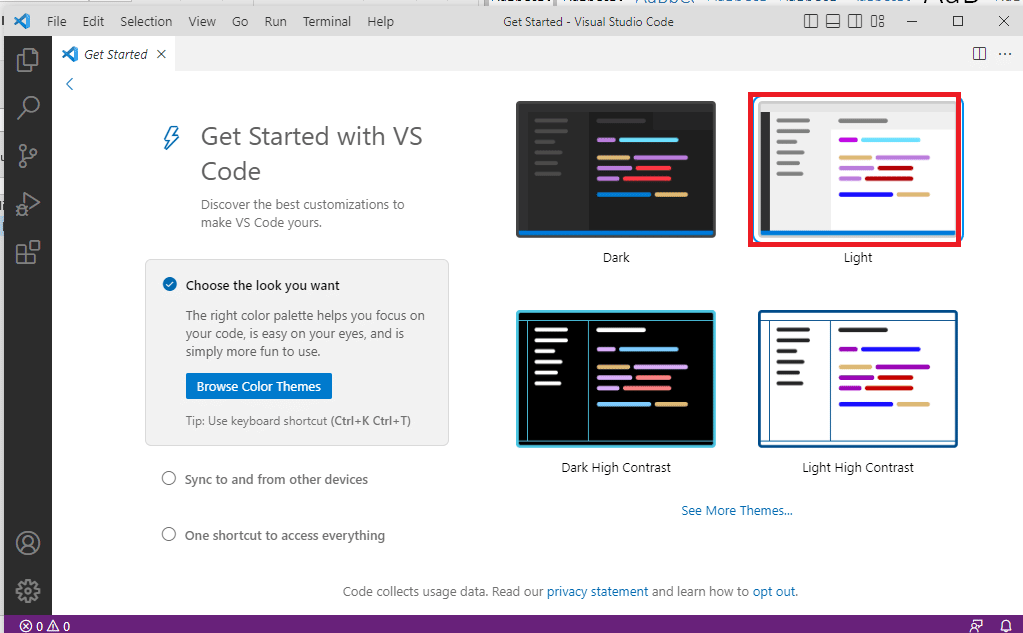Open feedback icon in status bar
Image resolution: width=1023 pixels, height=633 pixels.
[x=976, y=626]
